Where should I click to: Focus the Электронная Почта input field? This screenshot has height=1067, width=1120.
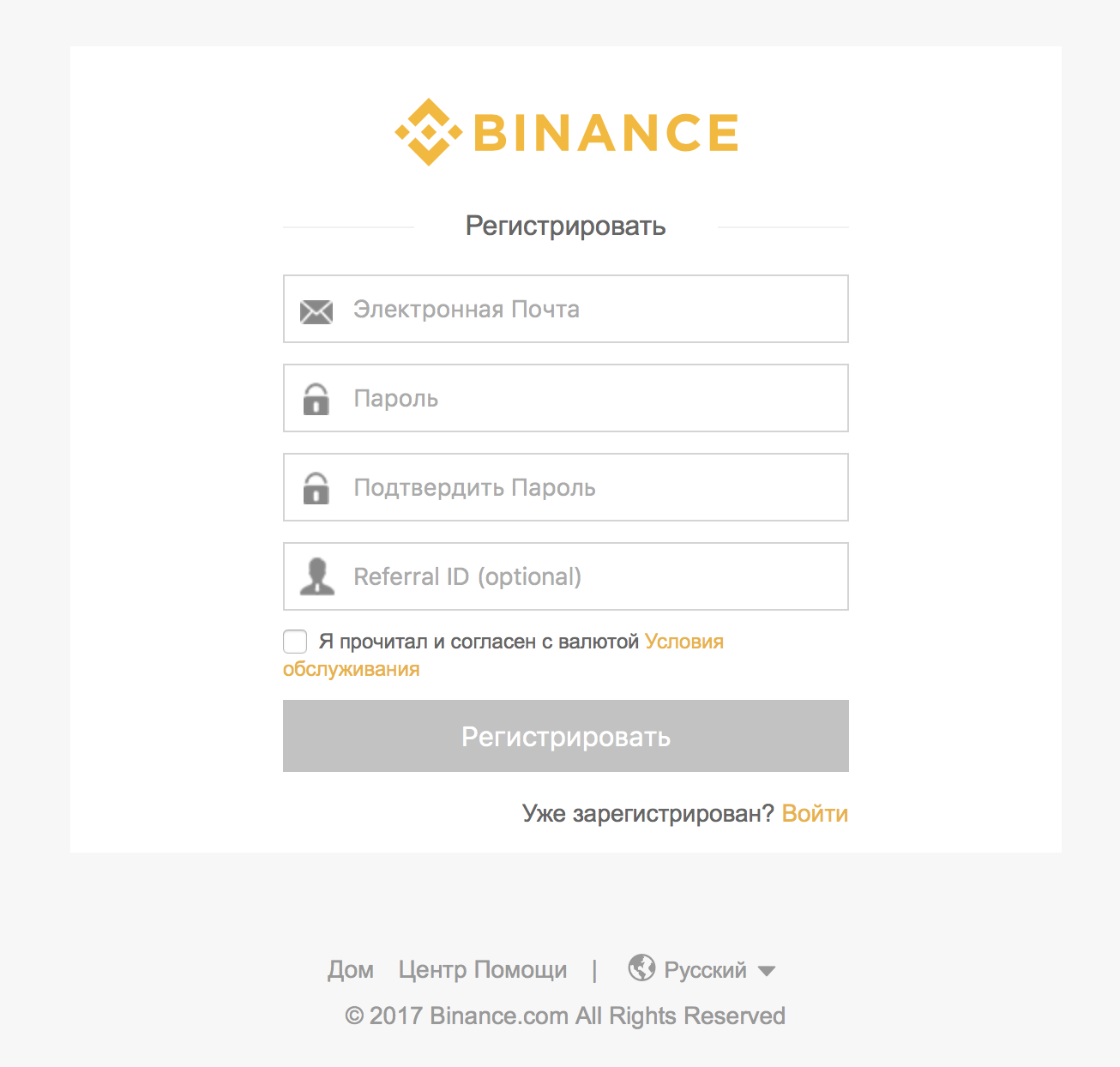pos(592,309)
